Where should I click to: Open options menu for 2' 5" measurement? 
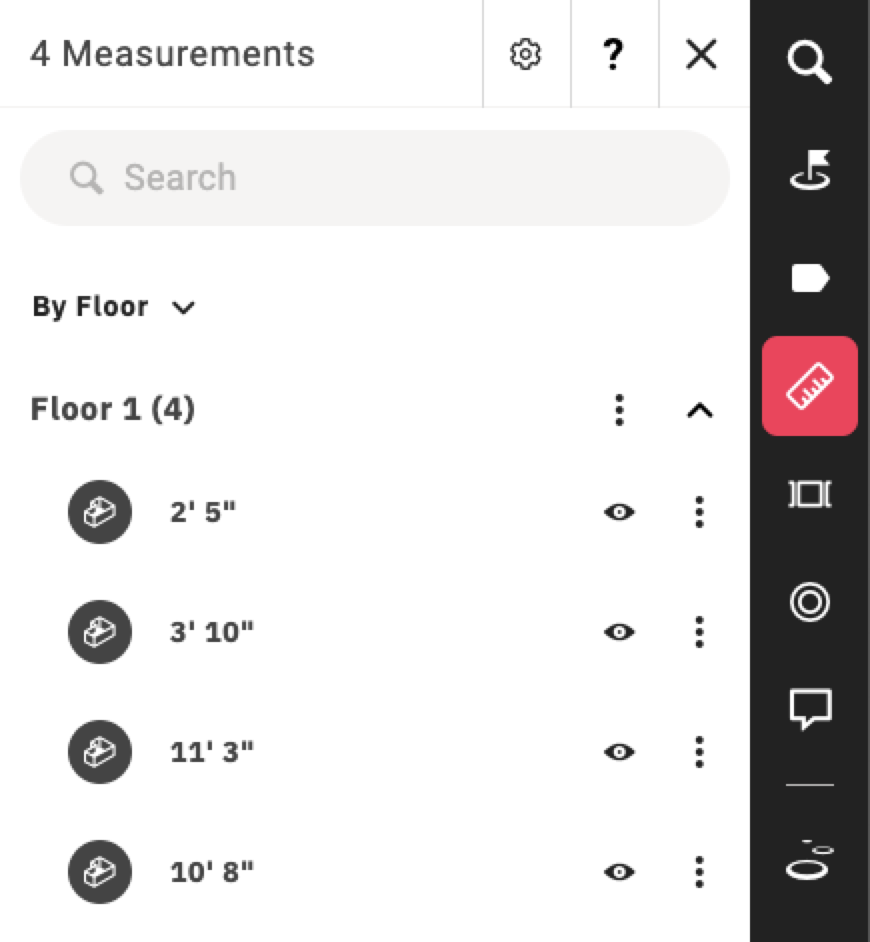[x=699, y=512]
